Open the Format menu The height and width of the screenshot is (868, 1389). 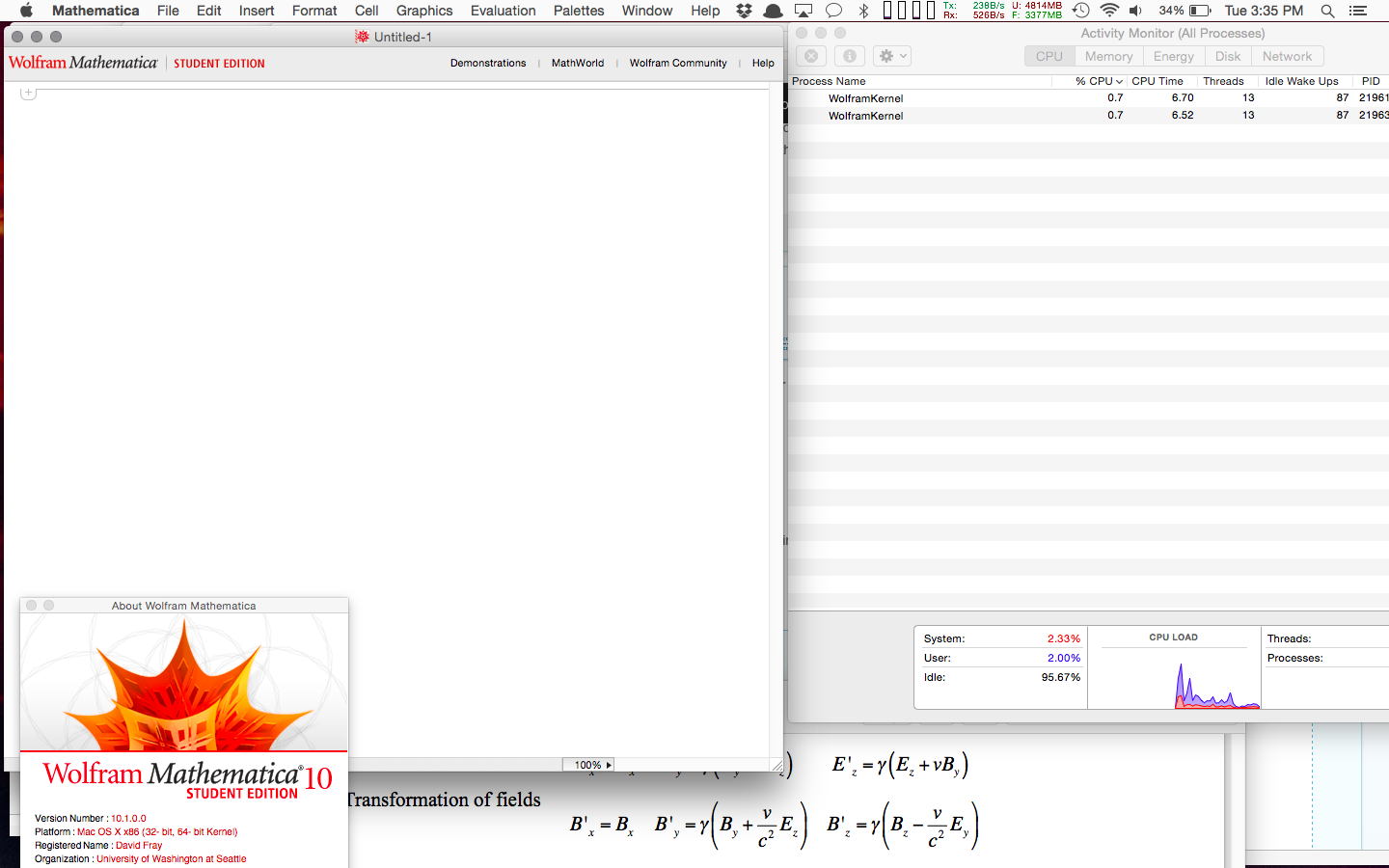pos(314,11)
